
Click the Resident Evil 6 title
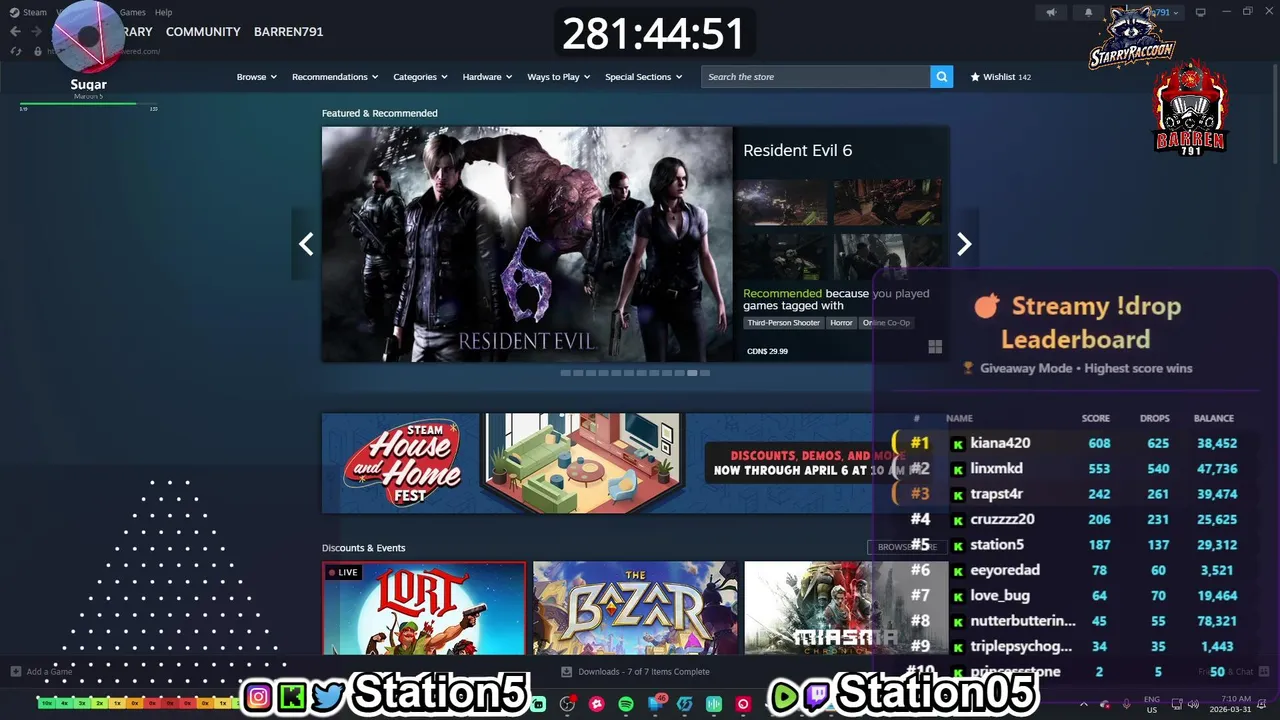tap(797, 150)
